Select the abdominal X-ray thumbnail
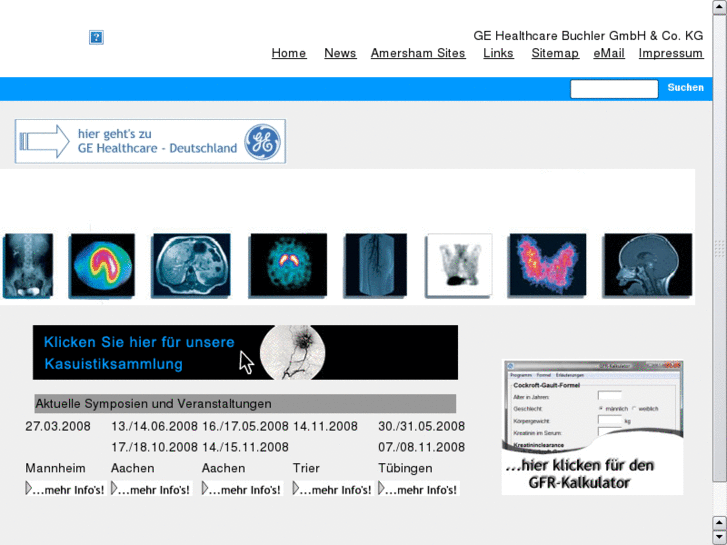The height and width of the screenshot is (545, 727). [x=28, y=265]
